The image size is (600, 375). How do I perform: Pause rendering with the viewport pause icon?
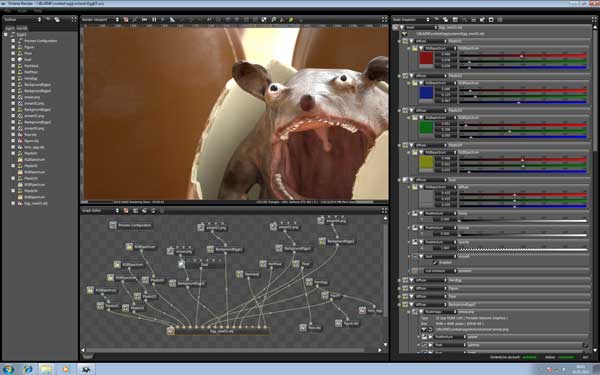[x=154, y=20]
